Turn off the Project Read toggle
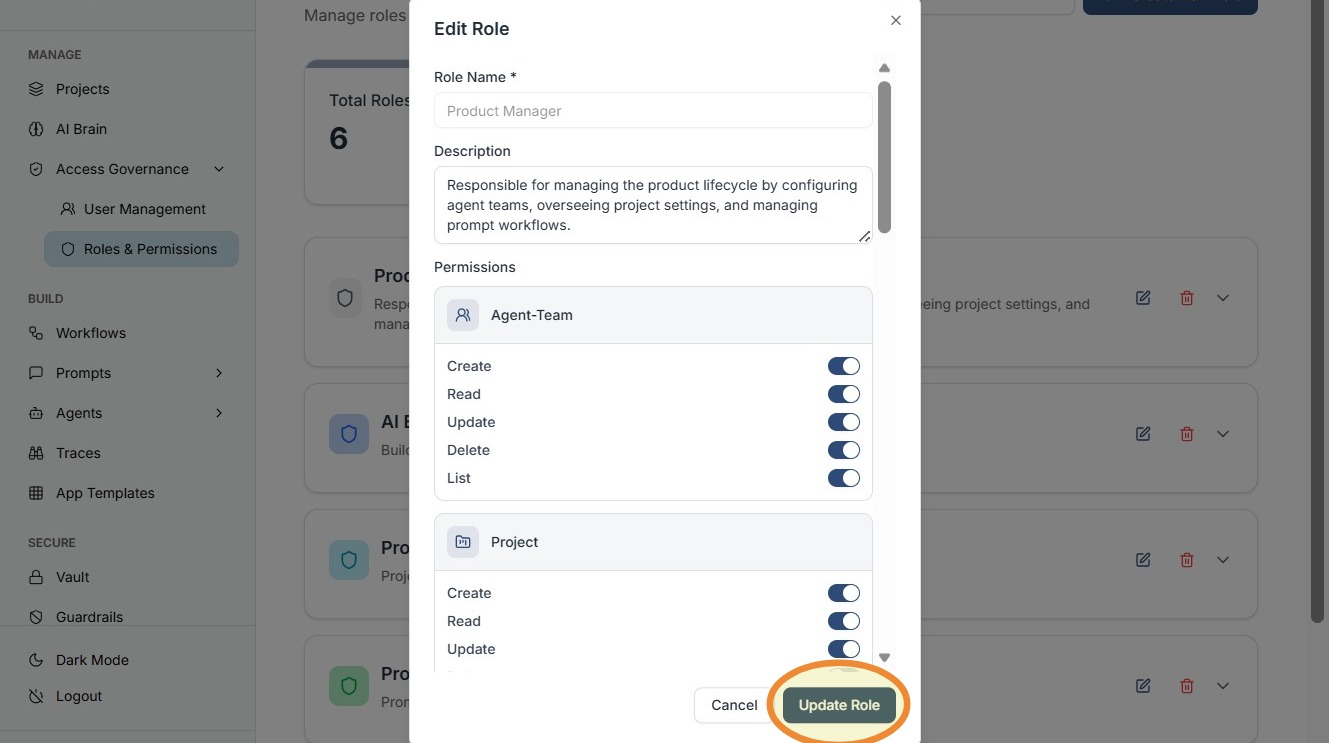Image resolution: width=1329 pixels, height=743 pixels. [x=843, y=621]
